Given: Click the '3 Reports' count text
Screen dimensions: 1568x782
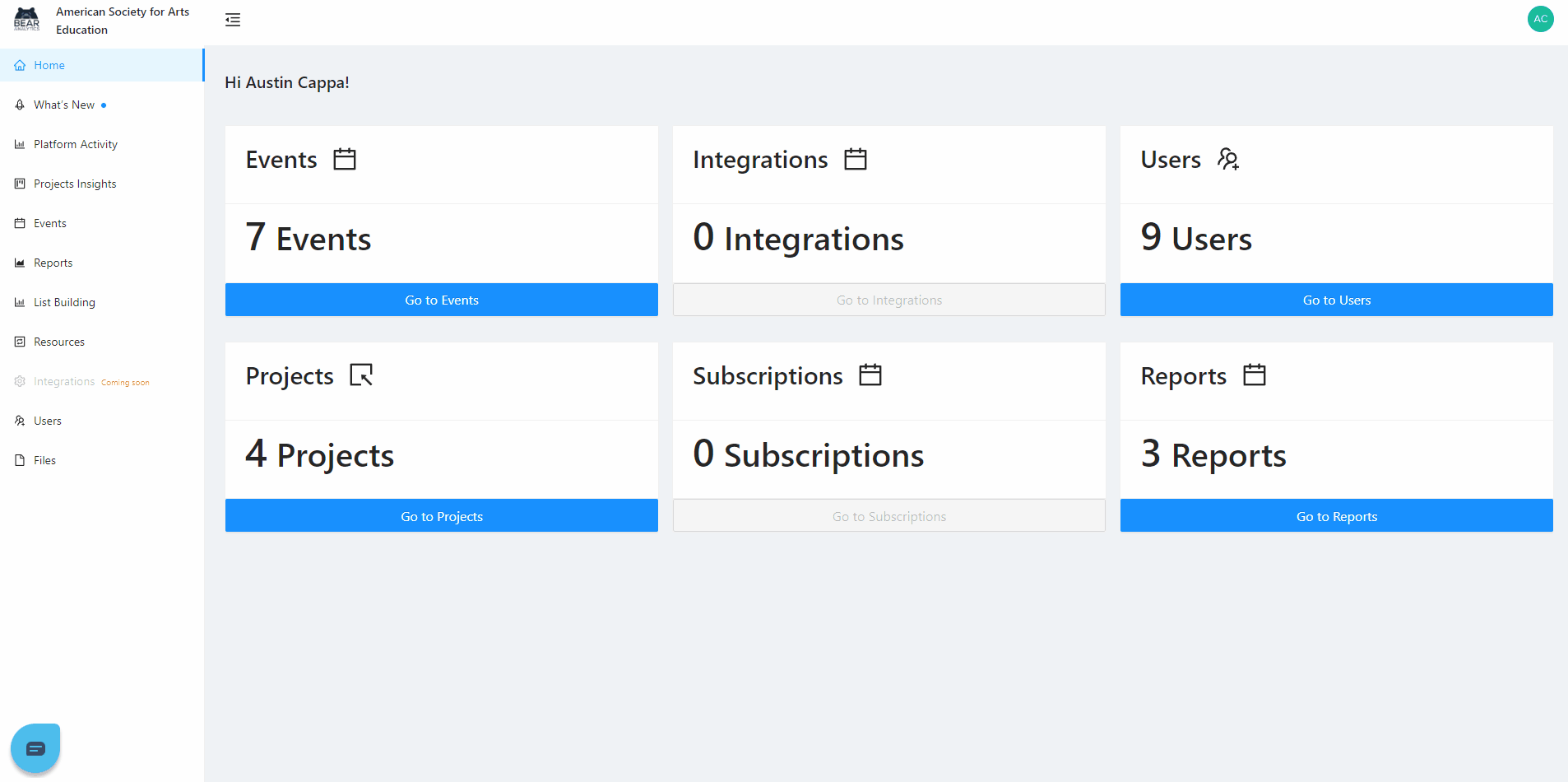Looking at the screenshot, I should pos(1213,455).
